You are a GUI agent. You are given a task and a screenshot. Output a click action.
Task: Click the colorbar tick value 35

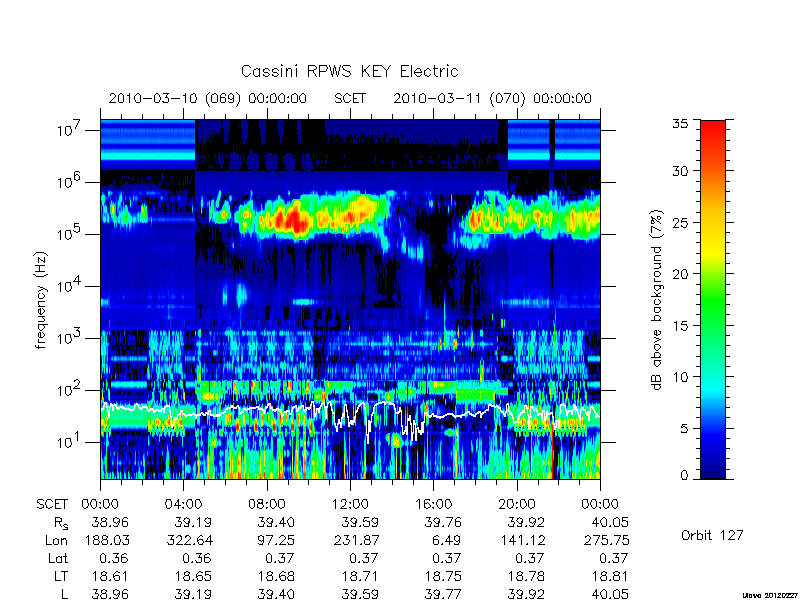[x=680, y=124]
